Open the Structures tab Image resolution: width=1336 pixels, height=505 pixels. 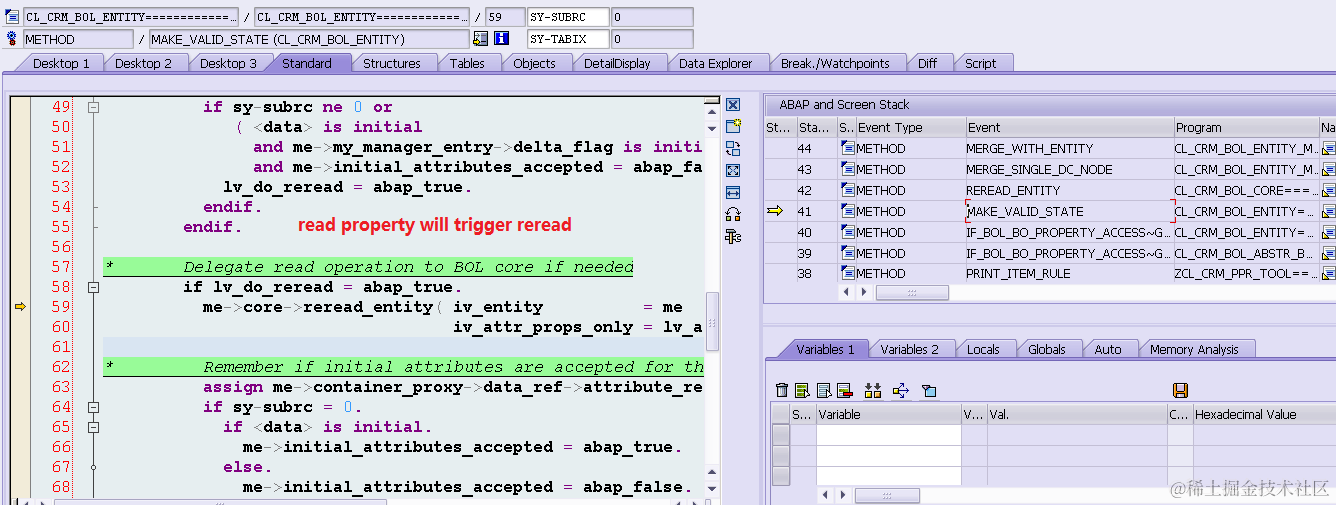point(391,63)
